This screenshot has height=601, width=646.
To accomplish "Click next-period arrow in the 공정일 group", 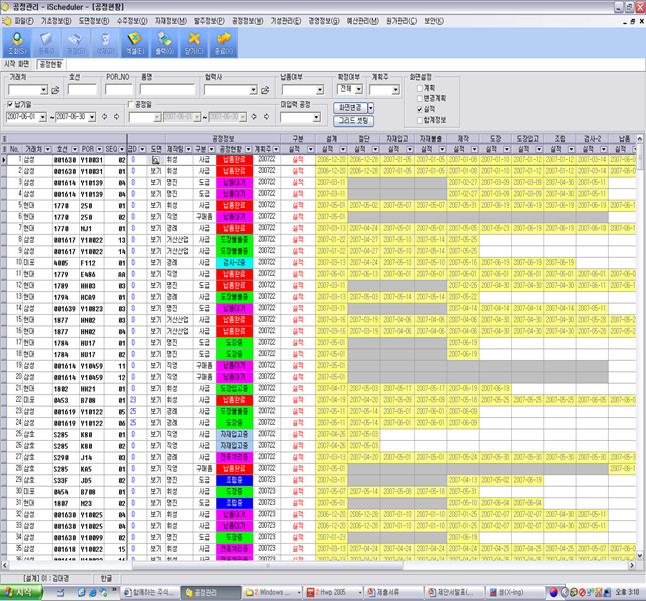I will (x=267, y=117).
